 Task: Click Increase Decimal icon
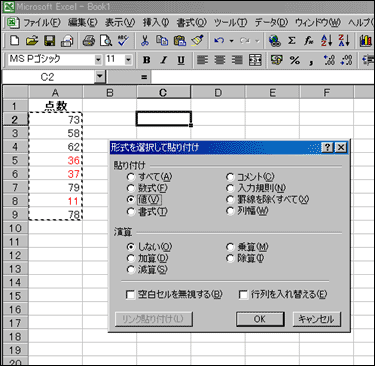tap(329, 60)
